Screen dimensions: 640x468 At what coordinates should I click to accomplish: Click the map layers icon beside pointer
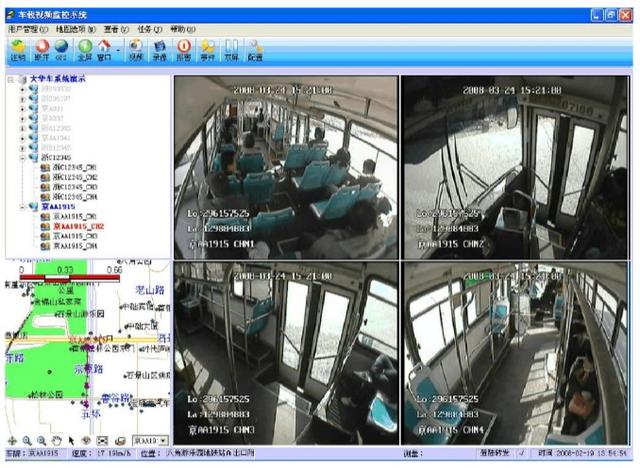86,441
